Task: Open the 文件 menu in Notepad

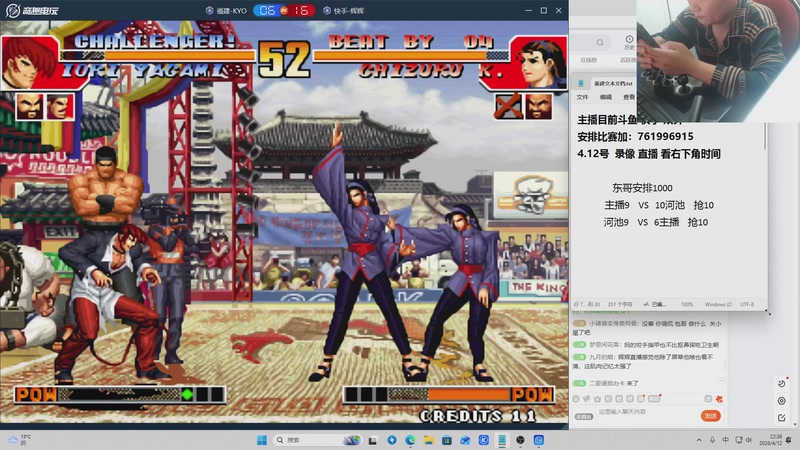Action: (582, 97)
